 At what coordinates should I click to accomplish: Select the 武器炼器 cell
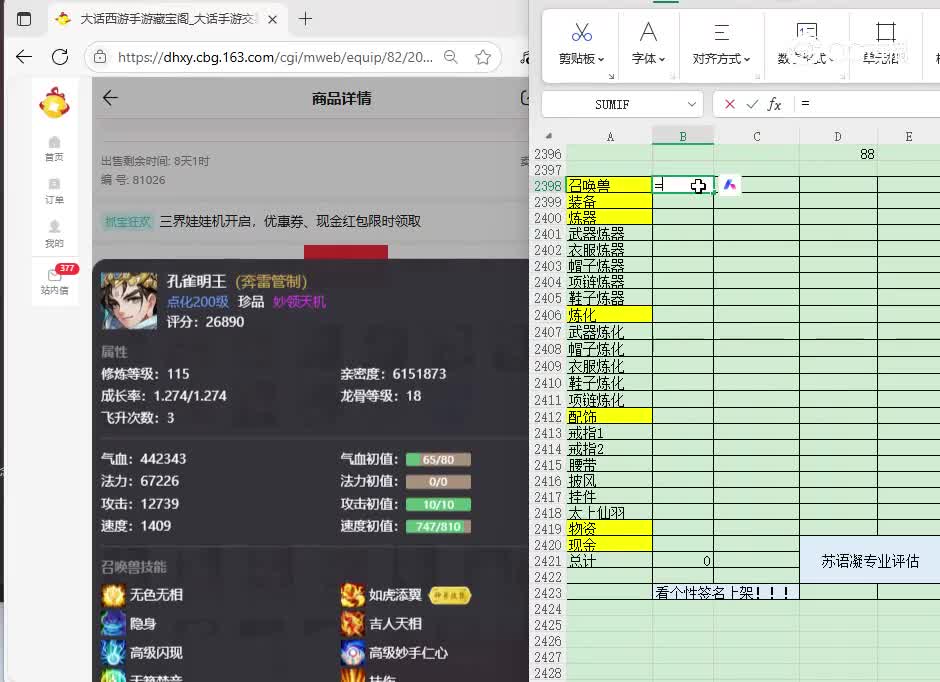[609, 234]
